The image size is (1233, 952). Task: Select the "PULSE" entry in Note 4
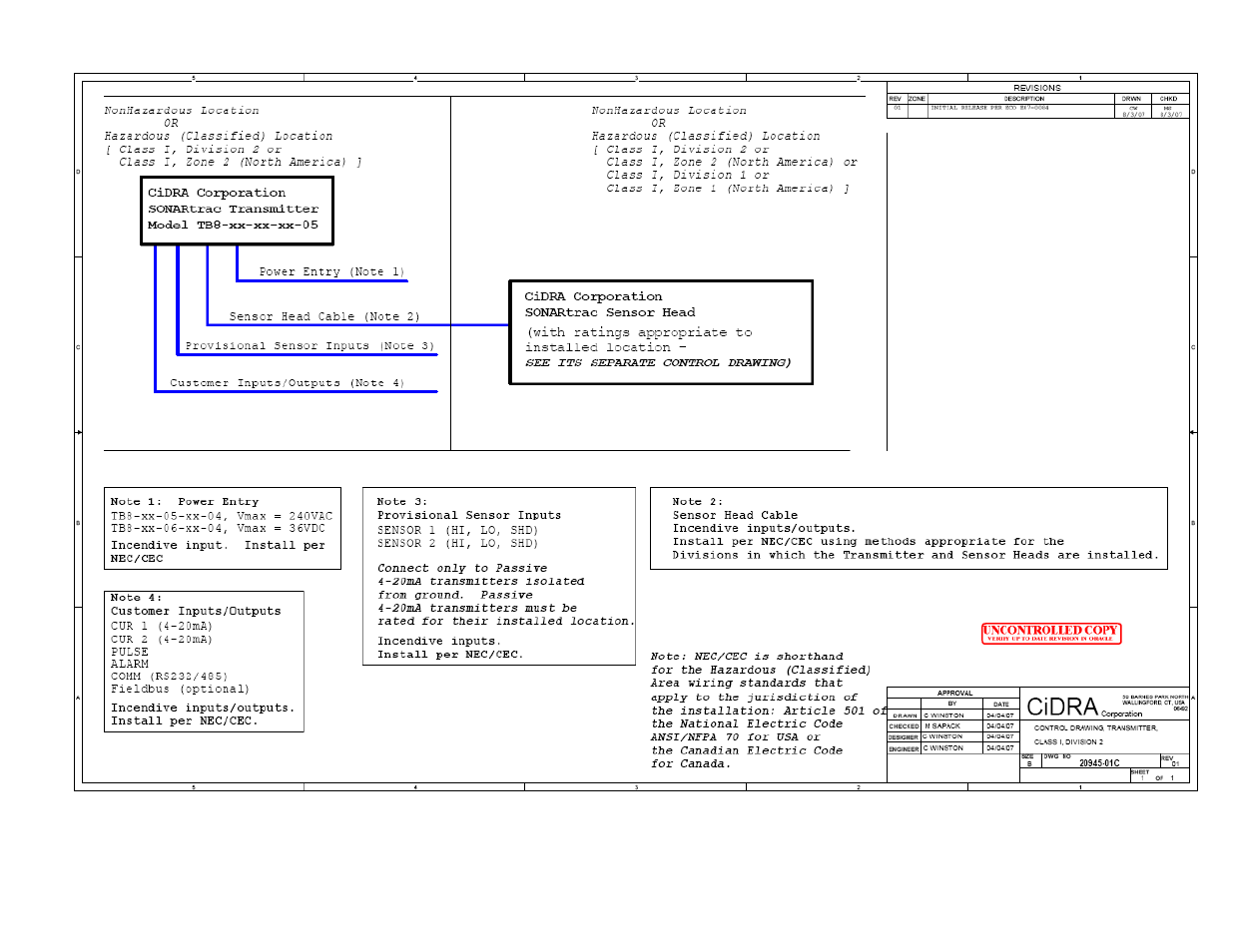tap(130, 652)
